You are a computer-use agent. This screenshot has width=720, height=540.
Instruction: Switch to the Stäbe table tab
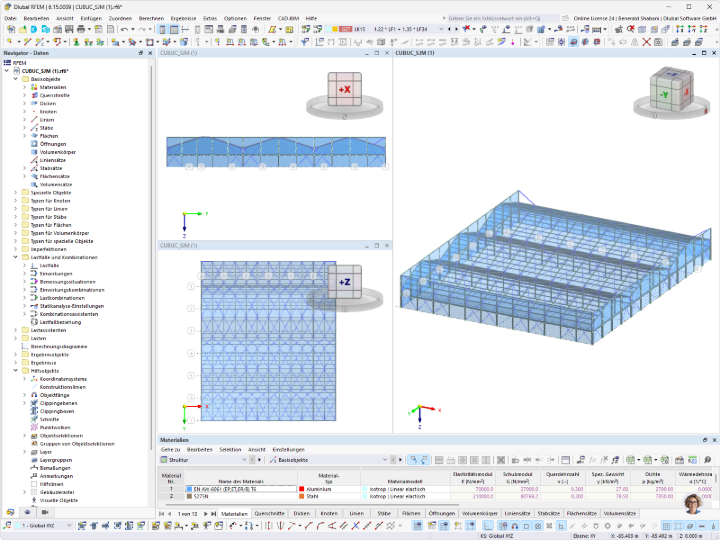[384, 513]
